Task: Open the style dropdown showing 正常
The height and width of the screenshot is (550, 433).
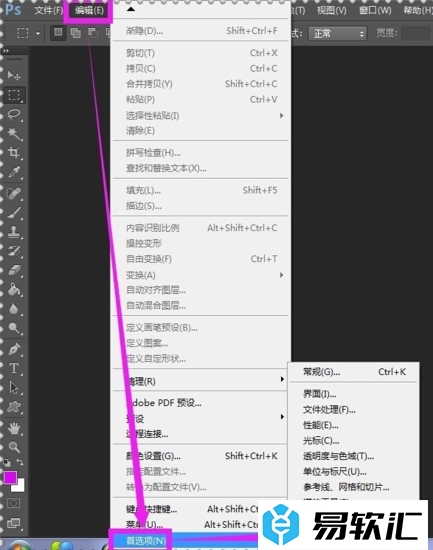Action: [337, 34]
